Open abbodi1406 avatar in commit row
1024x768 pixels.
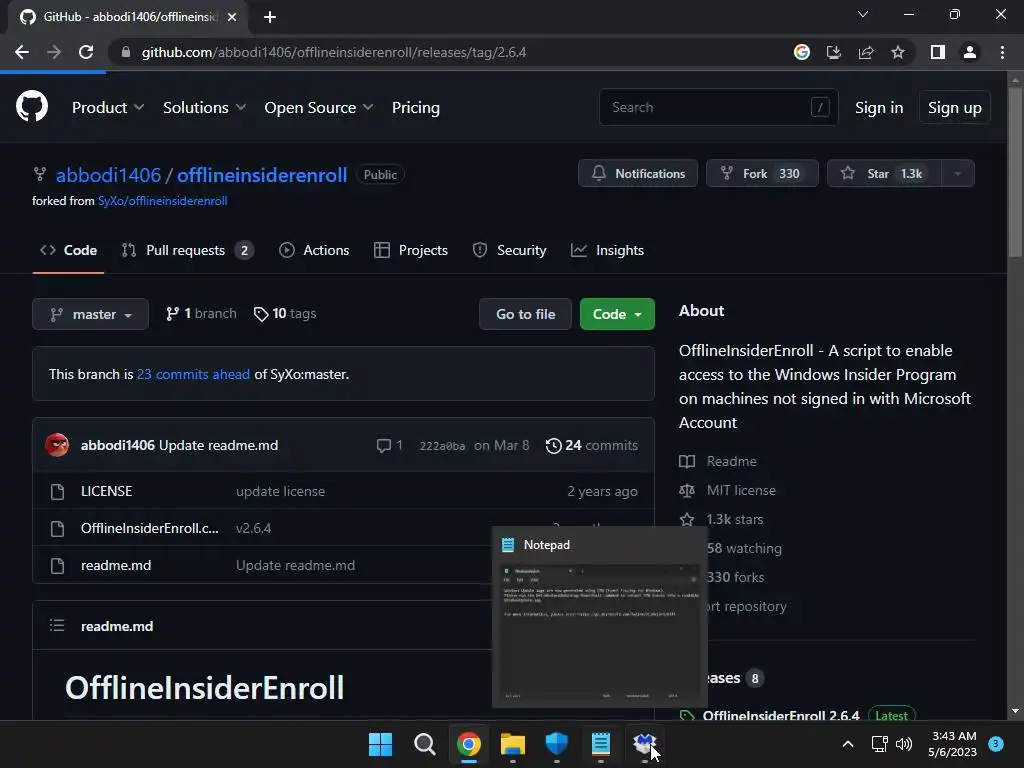click(x=57, y=445)
